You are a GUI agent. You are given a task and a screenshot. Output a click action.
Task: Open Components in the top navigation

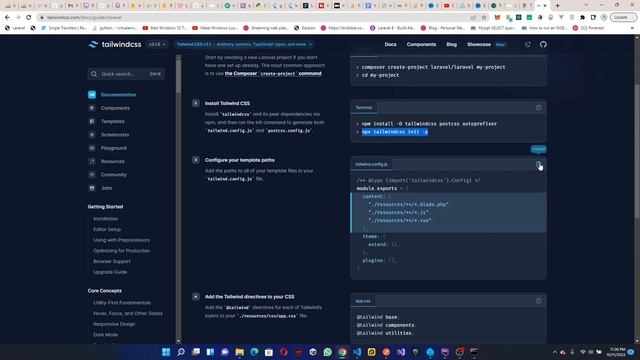421,44
